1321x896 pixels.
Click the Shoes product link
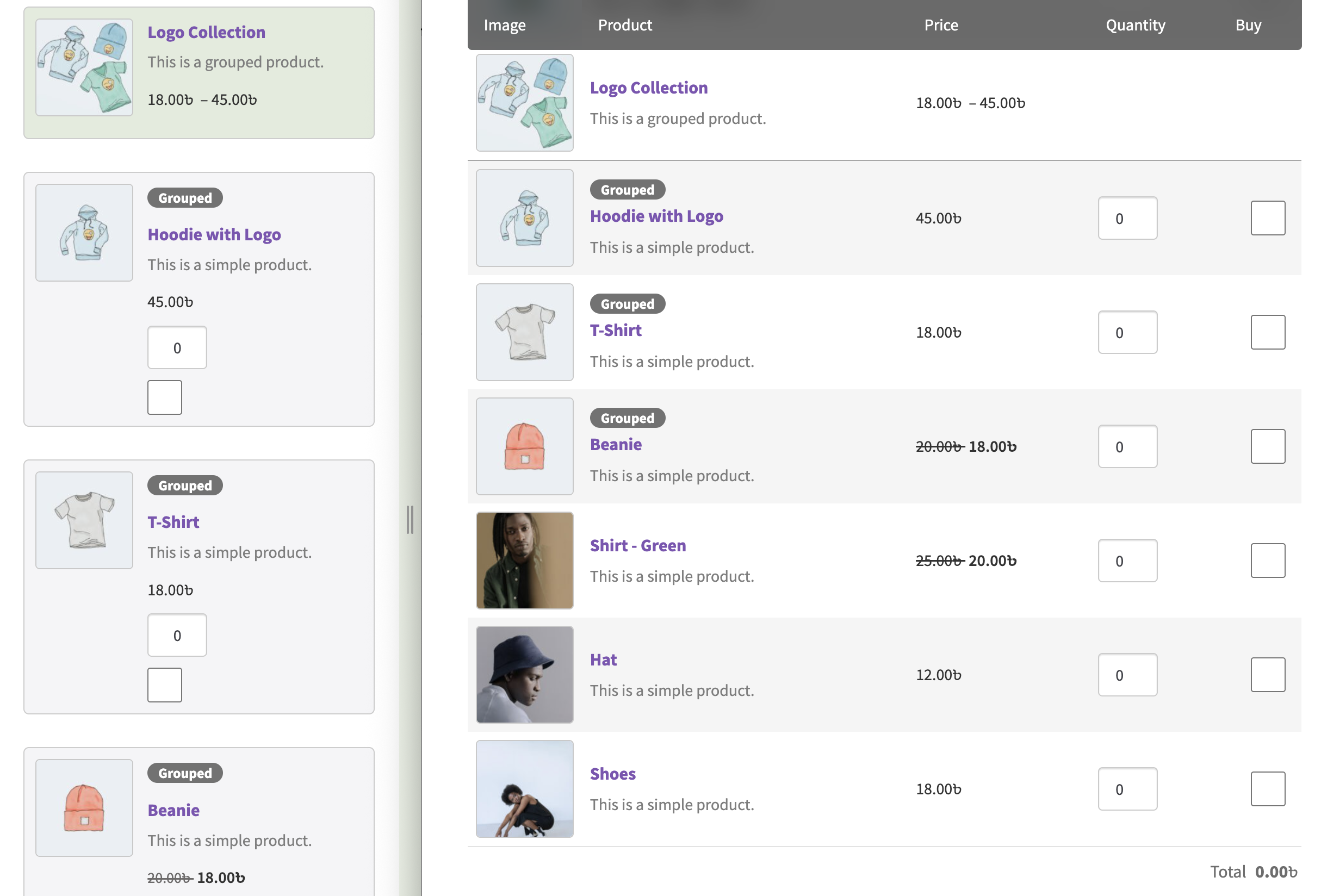[612, 773]
